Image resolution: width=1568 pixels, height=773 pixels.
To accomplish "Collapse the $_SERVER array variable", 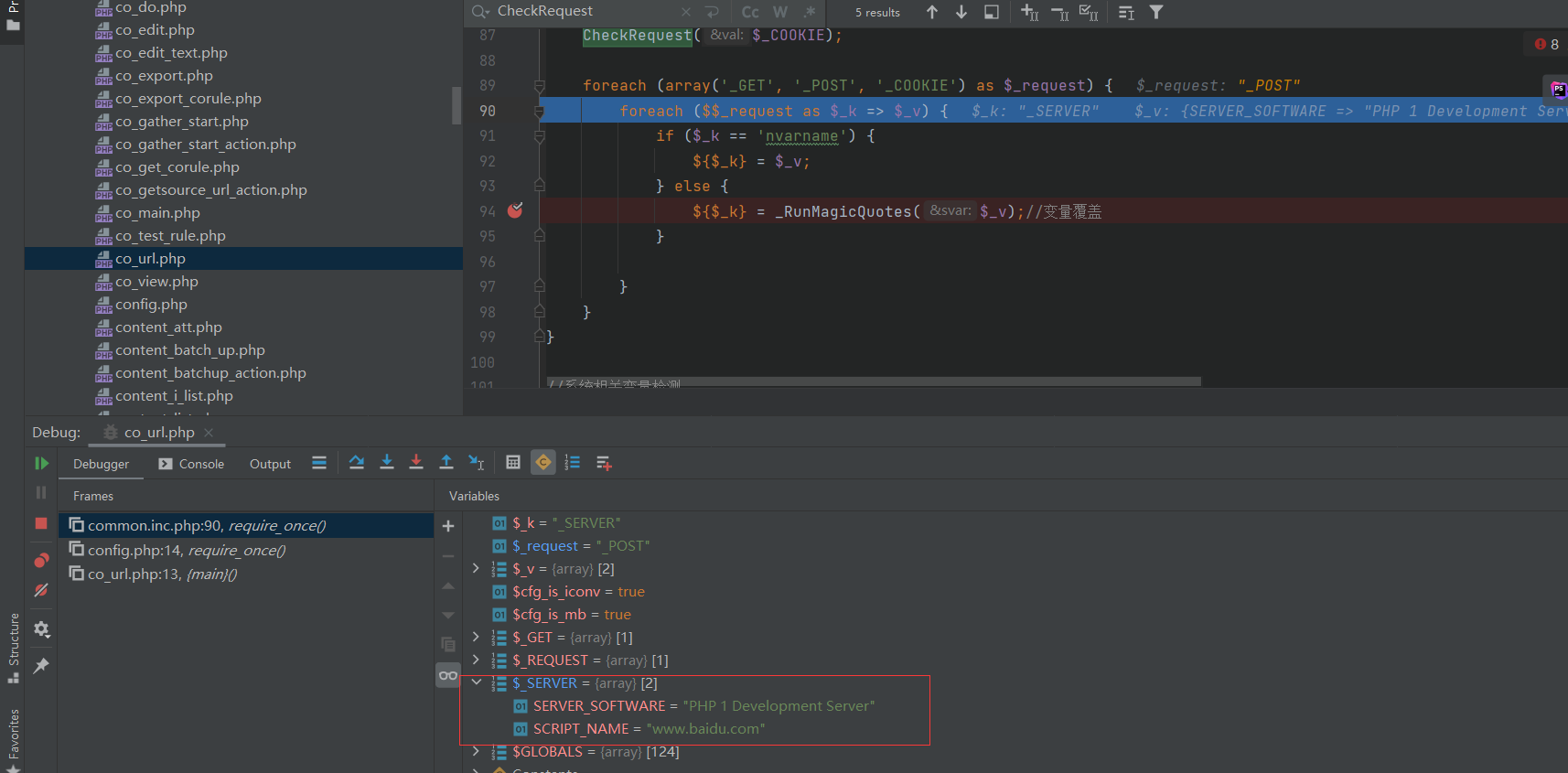I will click(476, 682).
